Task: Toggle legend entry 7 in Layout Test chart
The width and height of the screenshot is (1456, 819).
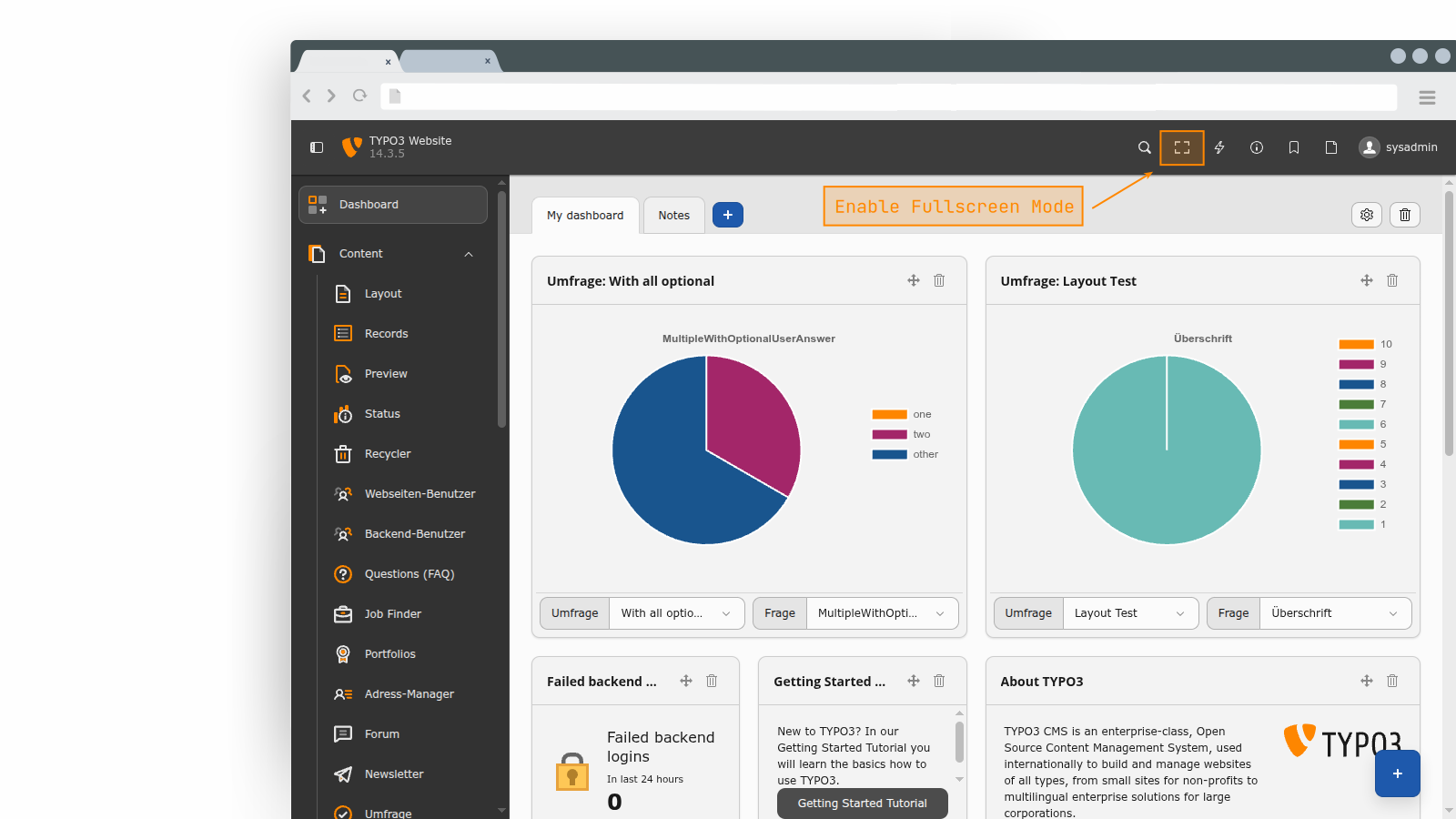Action: pos(1363,405)
